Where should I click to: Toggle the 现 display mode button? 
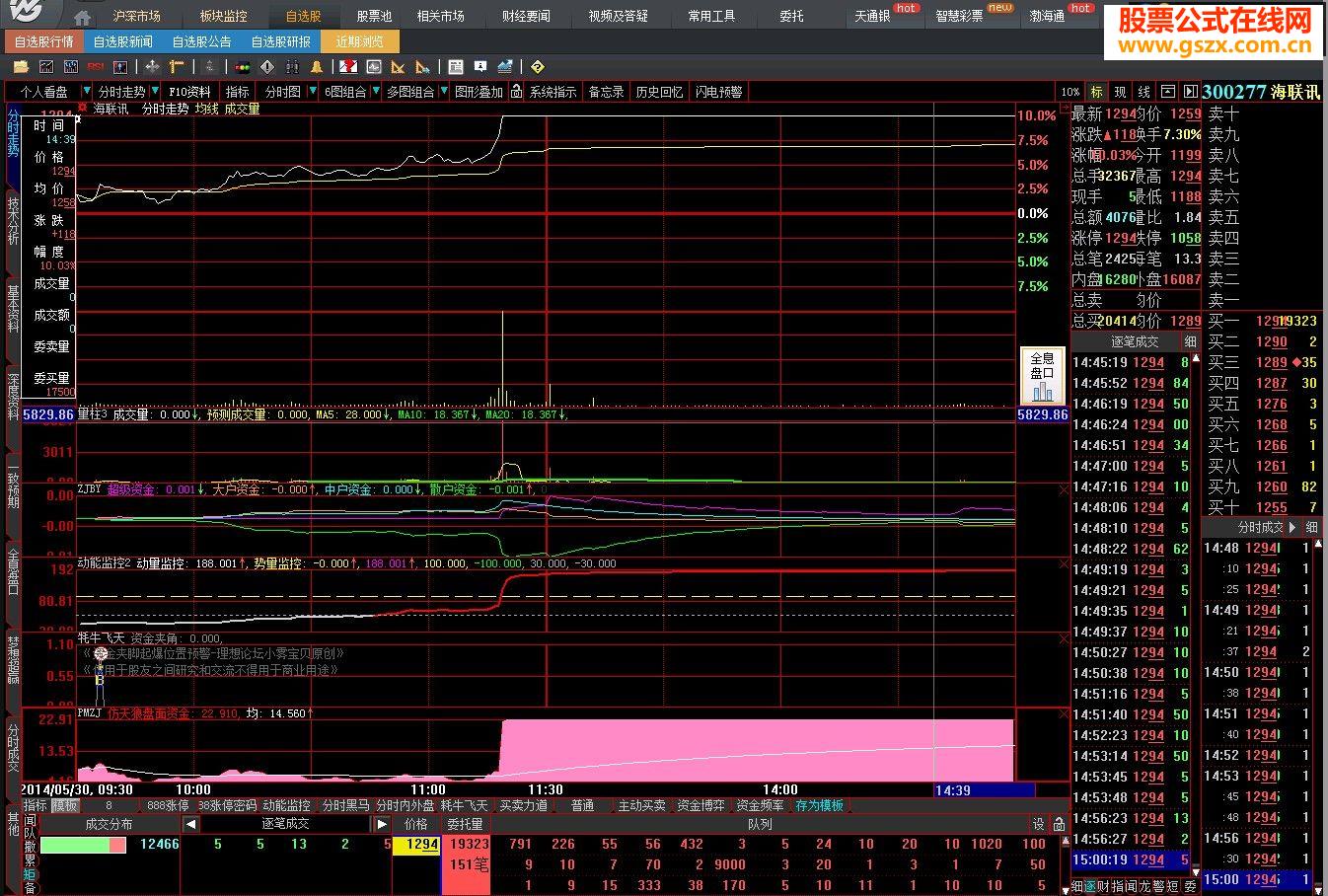coord(1120,92)
